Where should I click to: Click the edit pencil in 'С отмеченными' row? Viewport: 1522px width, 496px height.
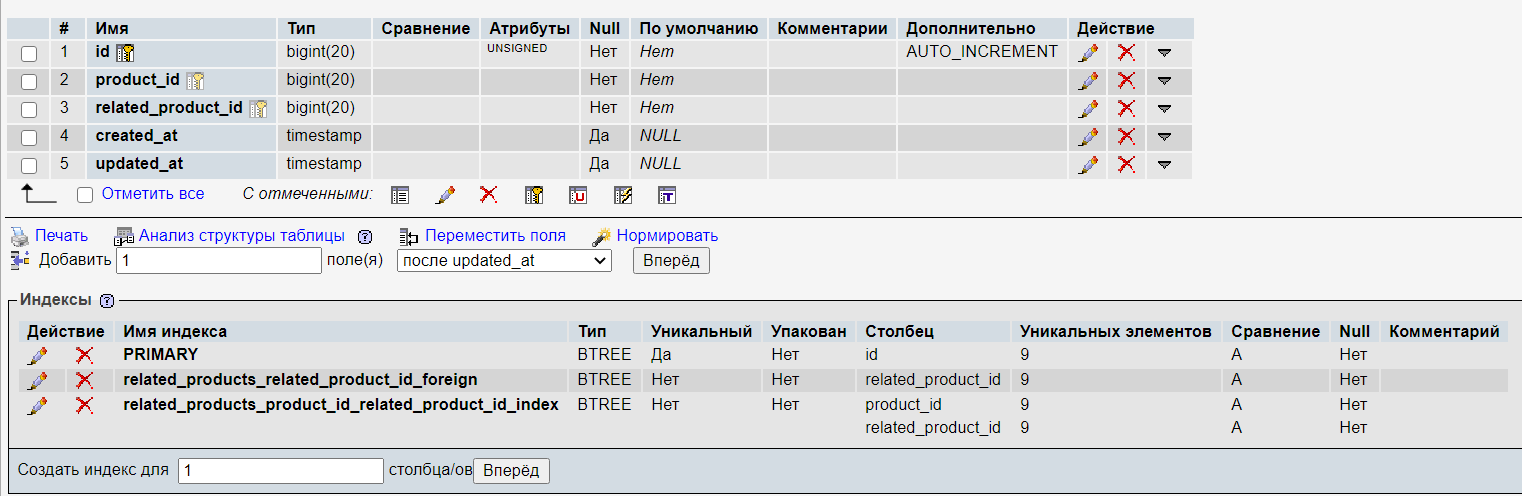446,195
